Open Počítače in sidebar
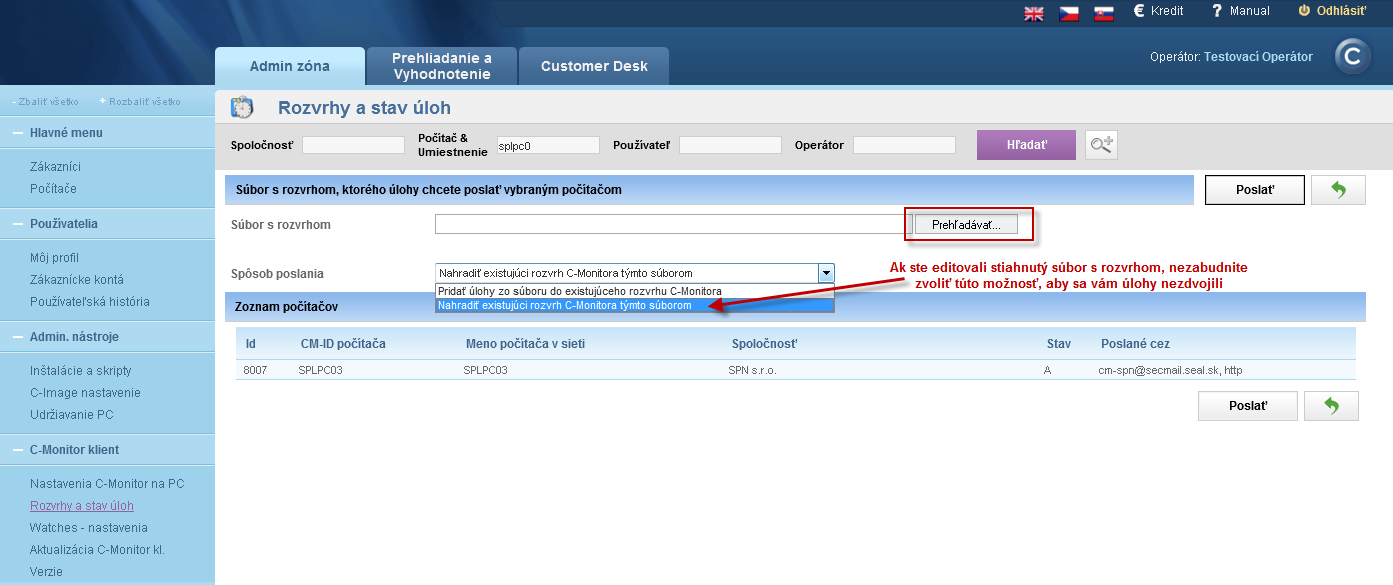Image resolution: width=1393 pixels, height=585 pixels. (x=53, y=189)
